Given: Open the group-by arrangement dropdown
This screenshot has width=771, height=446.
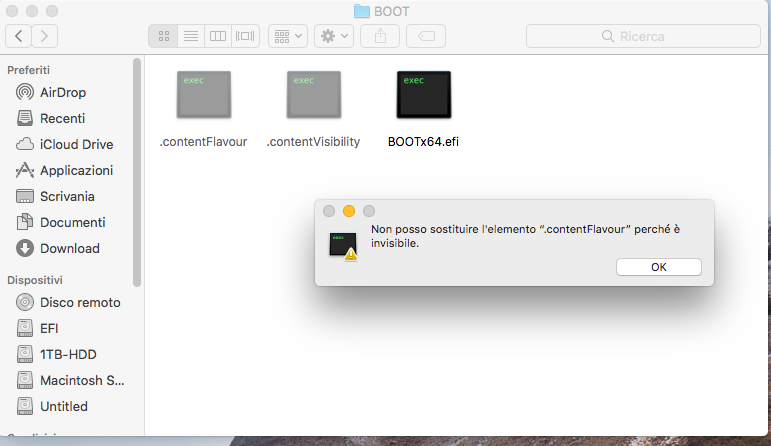Looking at the screenshot, I should coord(288,36).
